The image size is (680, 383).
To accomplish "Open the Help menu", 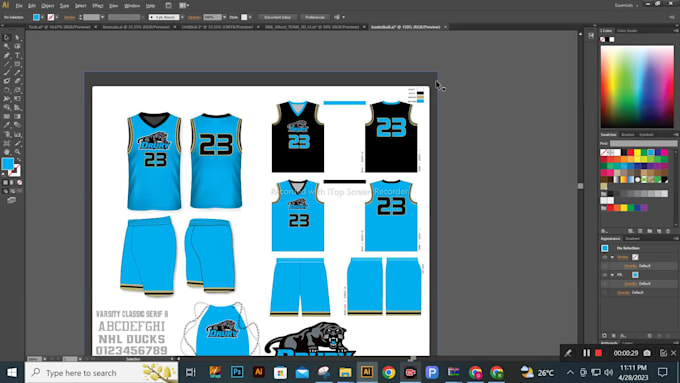I will pyautogui.click(x=150, y=6).
